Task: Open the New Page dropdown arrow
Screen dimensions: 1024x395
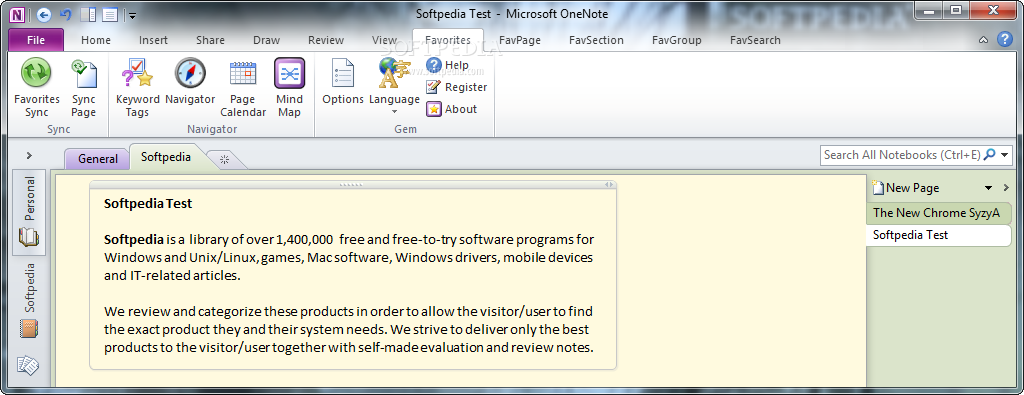Action: 988,188
